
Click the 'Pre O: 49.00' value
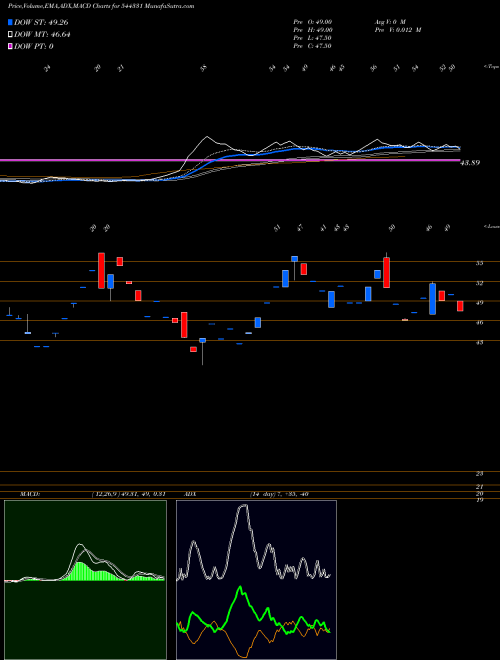[313, 22]
